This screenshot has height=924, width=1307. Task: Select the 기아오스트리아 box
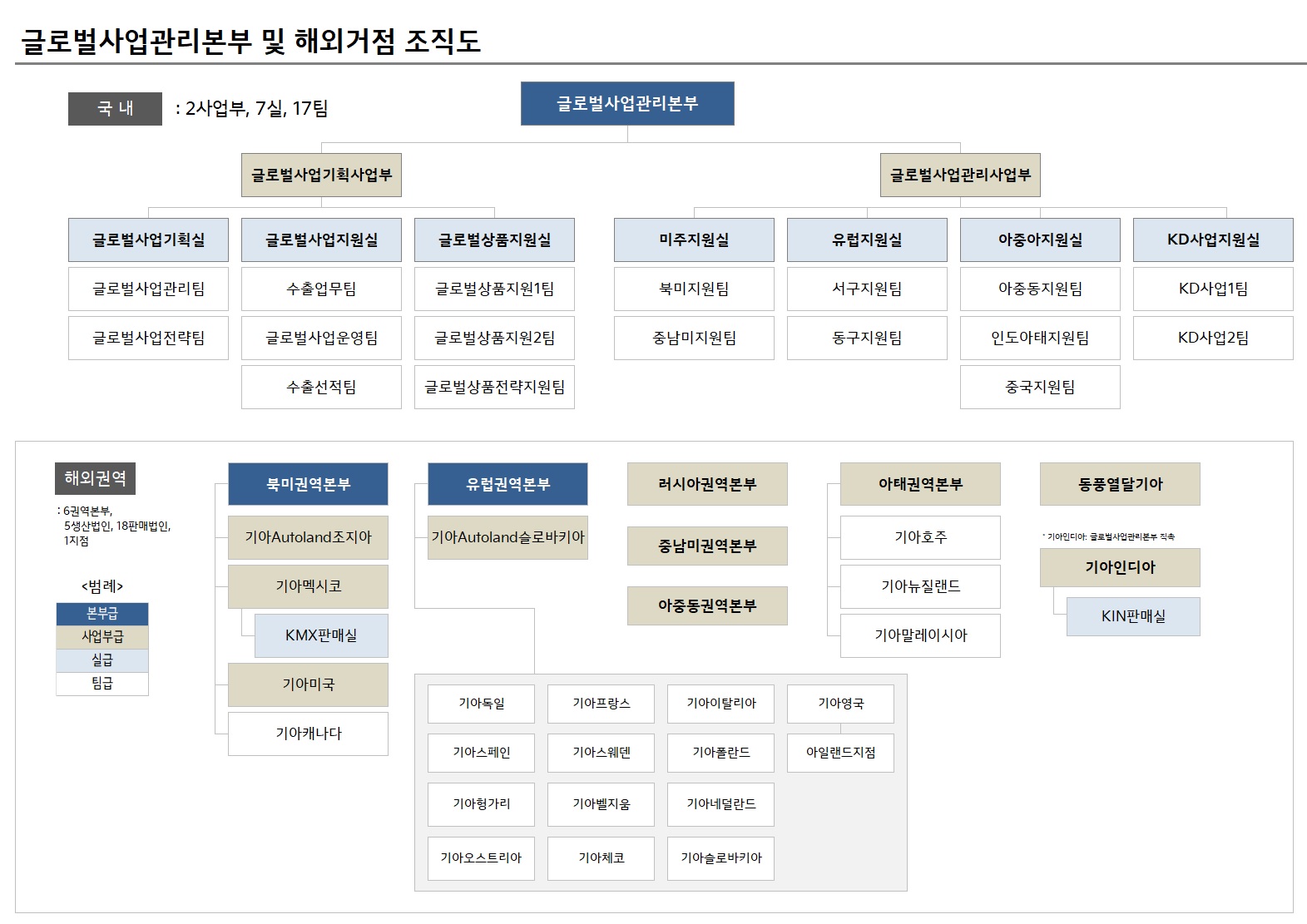pos(481,858)
